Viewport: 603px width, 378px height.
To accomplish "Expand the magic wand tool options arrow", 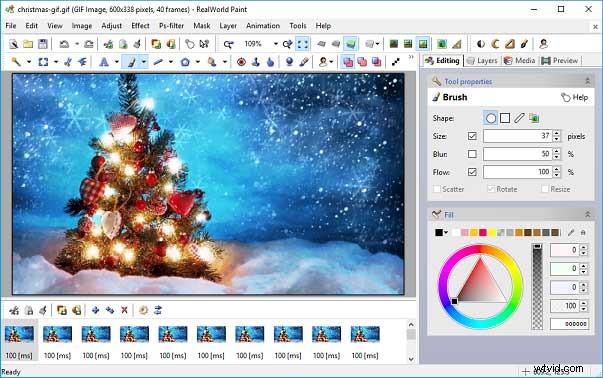I will [28, 62].
